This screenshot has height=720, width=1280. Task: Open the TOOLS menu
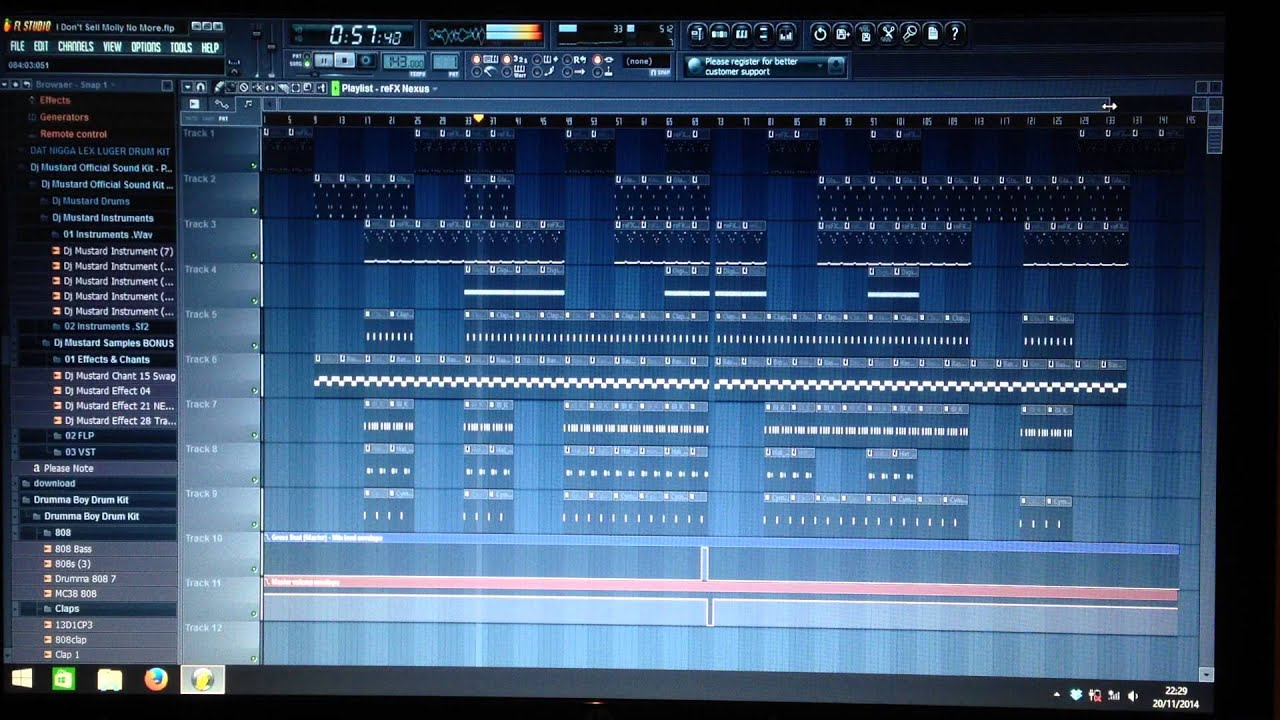[181, 47]
